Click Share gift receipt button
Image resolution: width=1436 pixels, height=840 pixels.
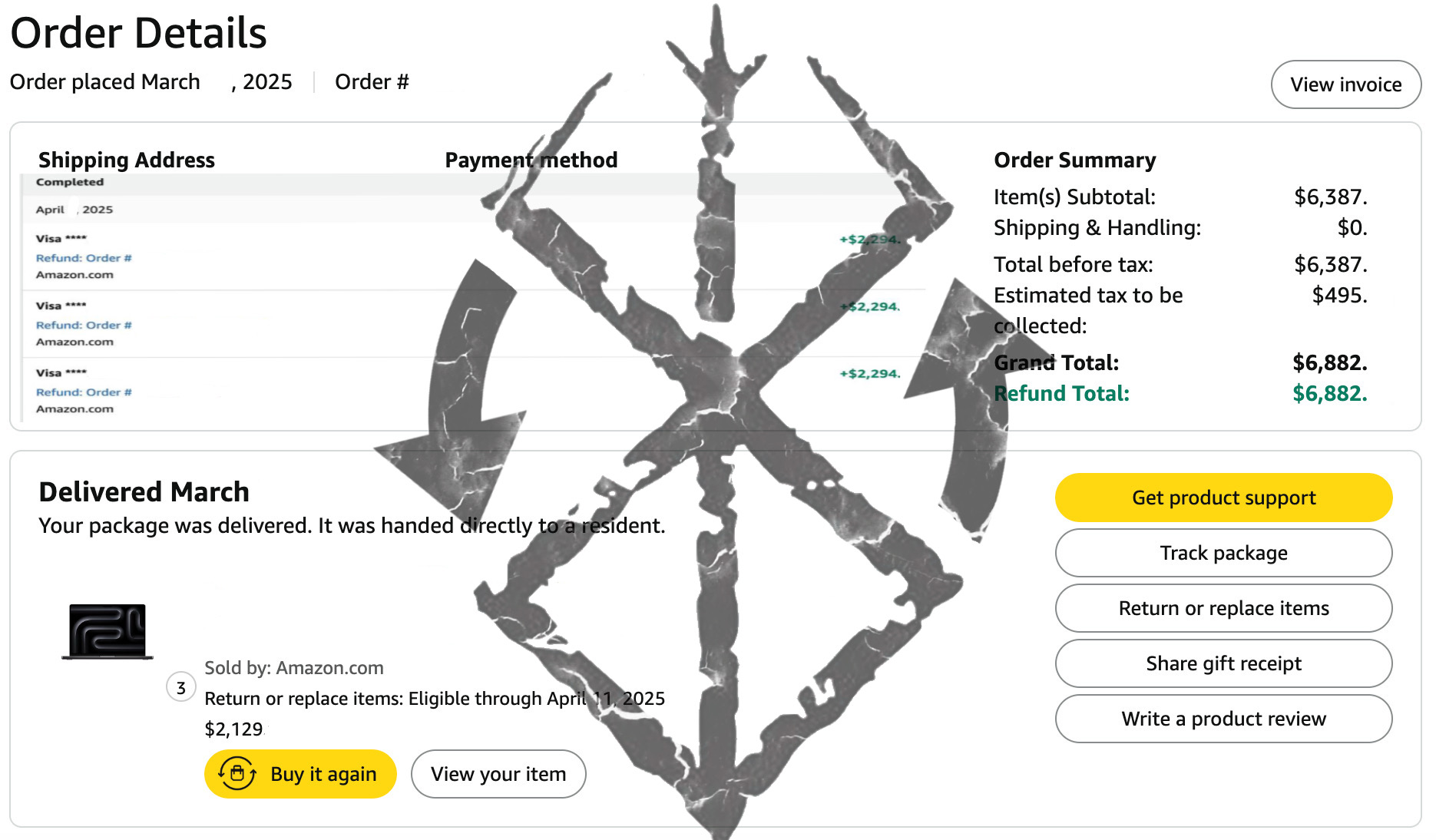1223,663
